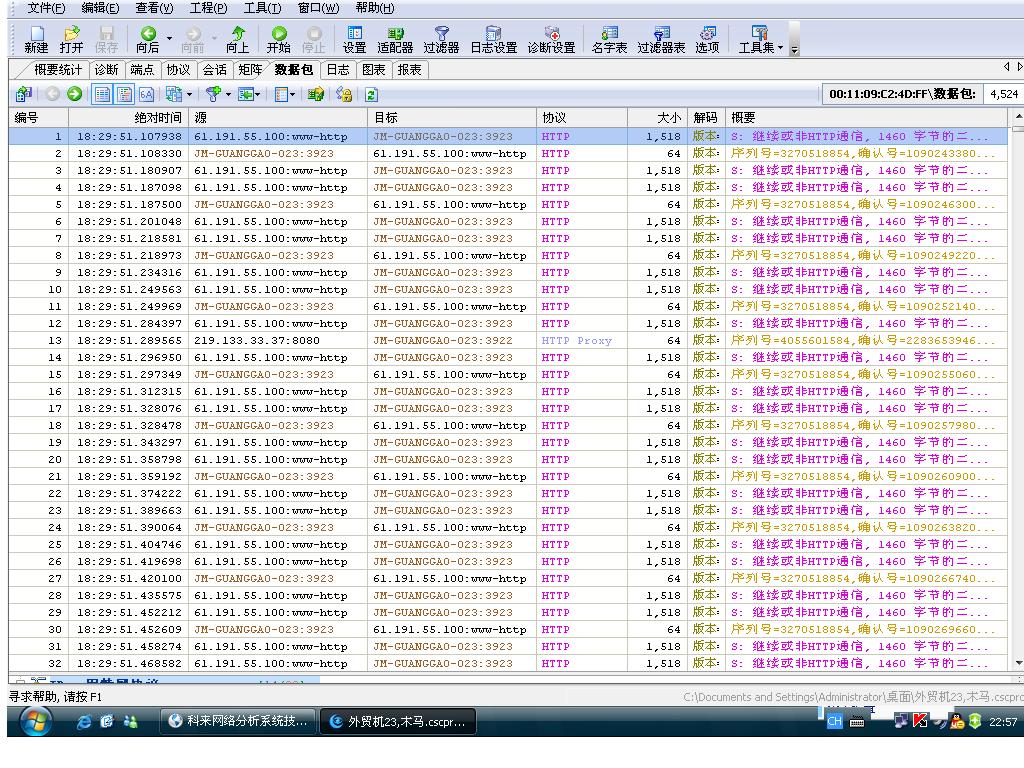
Task: Open a capture file with 打开 icon
Action: pos(71,39)
